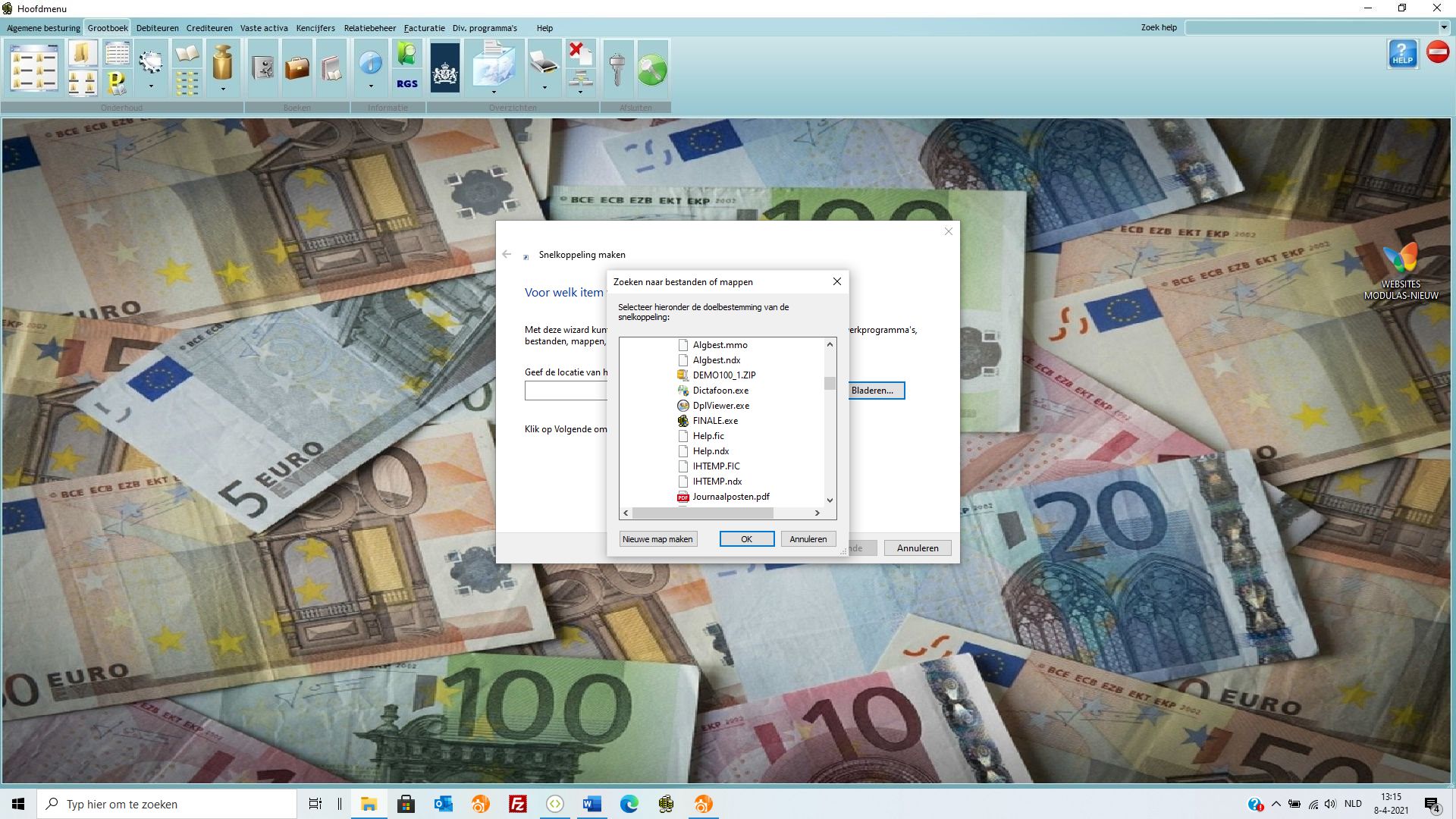
Task: Click the yellow P with book icon
Action: [x=117, y=83]
